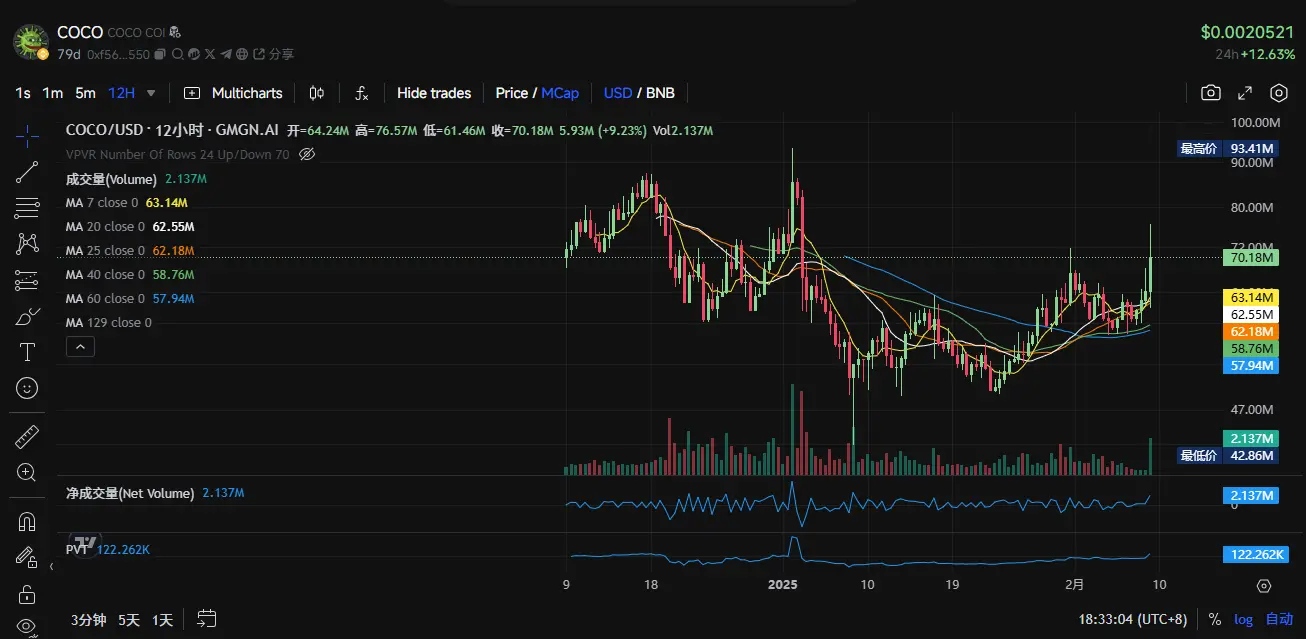Open the fx indicators menu
The image size is (1306, 639).
coord(362,93)
